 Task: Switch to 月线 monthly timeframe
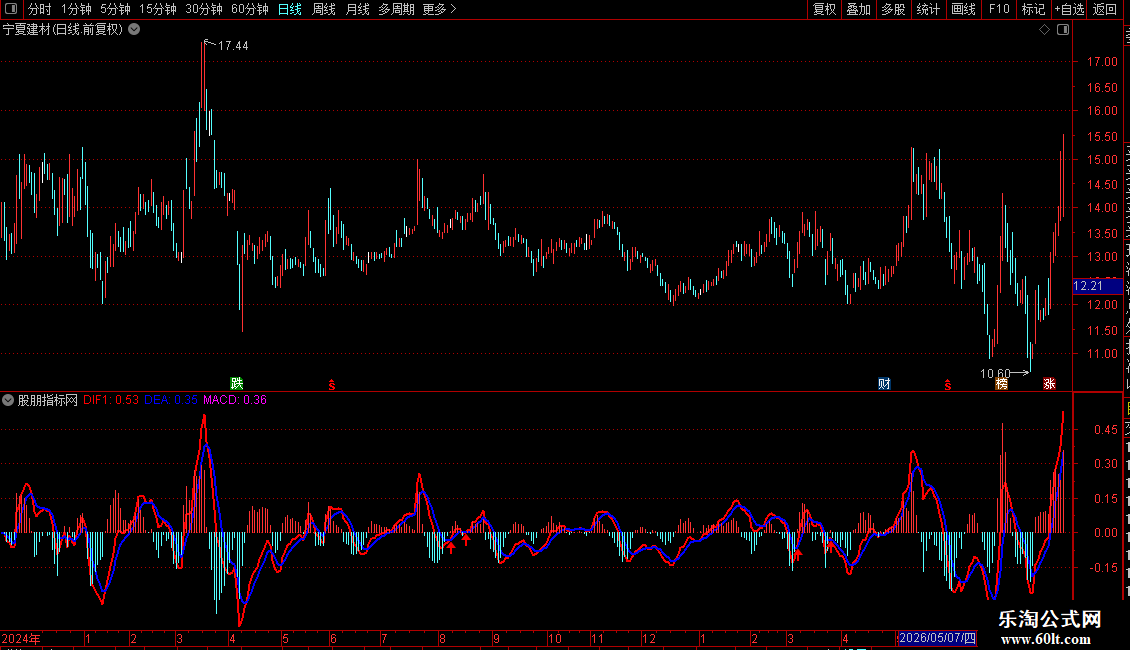click(x=357, y=9)
